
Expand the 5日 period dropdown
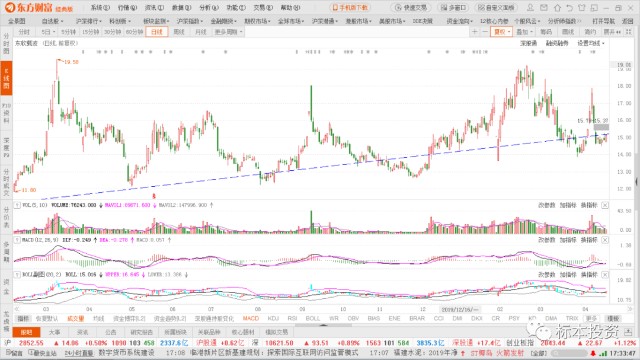(x=48, y=31)
